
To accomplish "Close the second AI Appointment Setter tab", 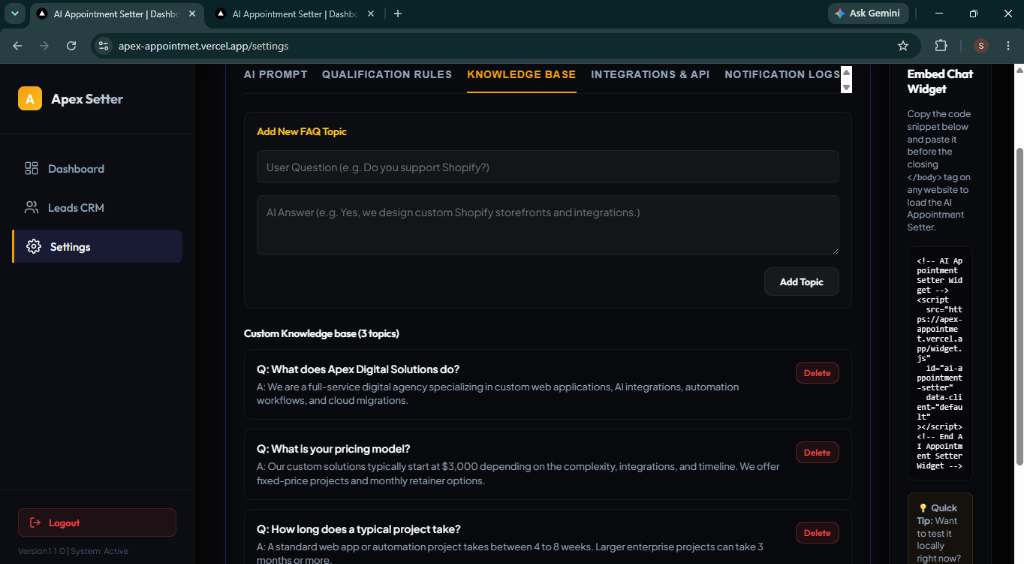I will [371, 14].
